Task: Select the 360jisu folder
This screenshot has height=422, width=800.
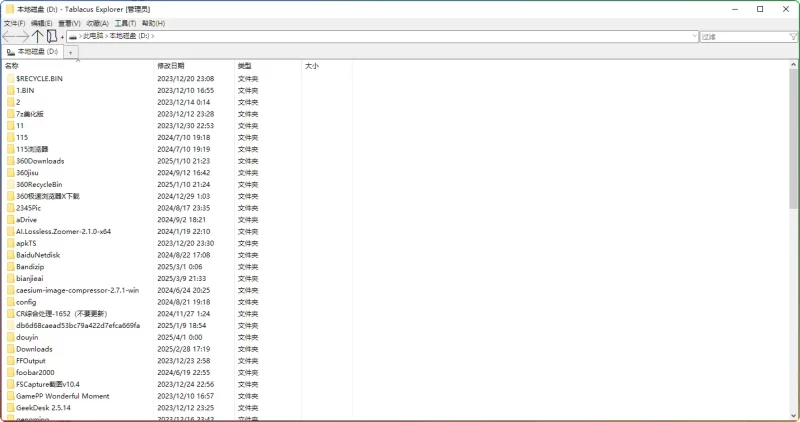Action: click(27, 172)
